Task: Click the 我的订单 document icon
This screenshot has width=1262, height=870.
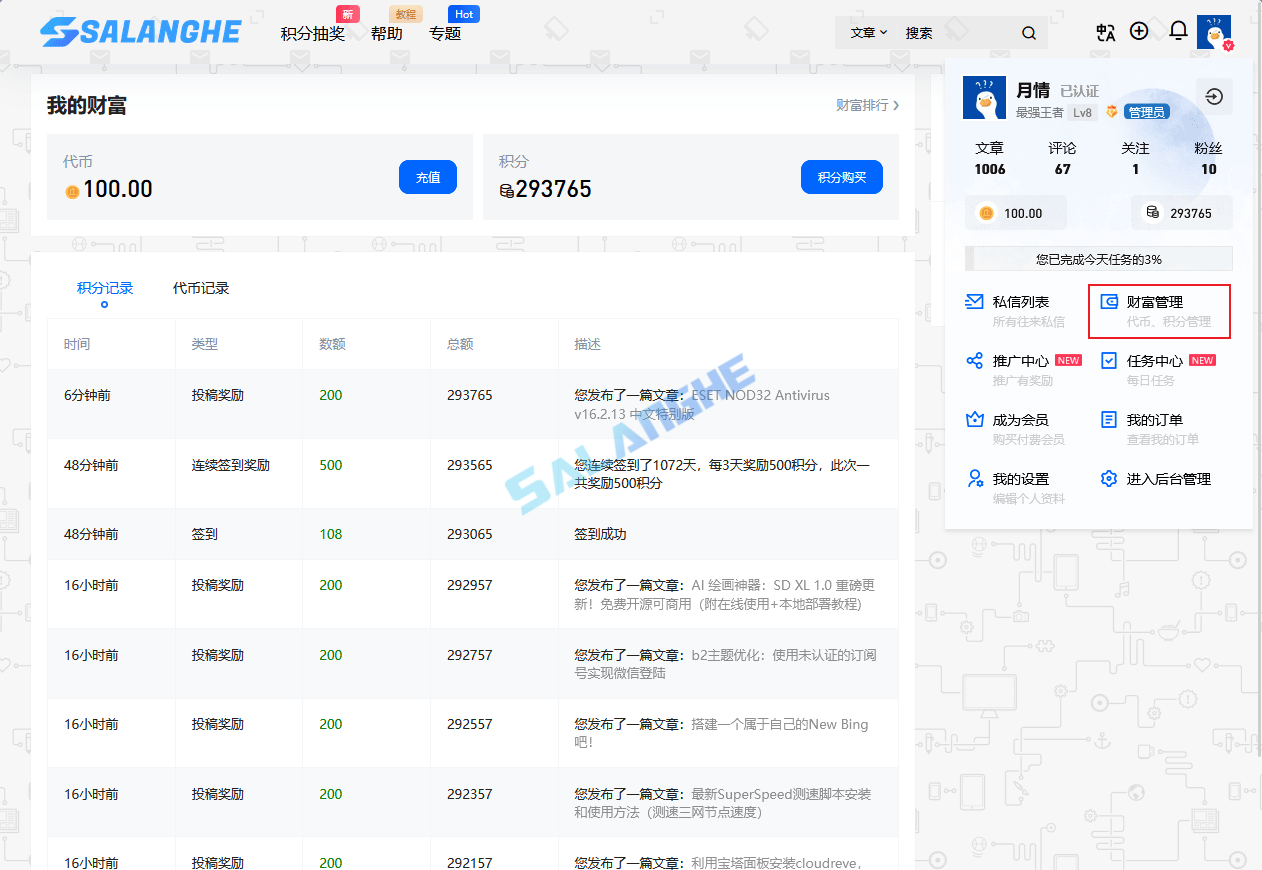Action: pyautogui.click(x=1108, y=419)
